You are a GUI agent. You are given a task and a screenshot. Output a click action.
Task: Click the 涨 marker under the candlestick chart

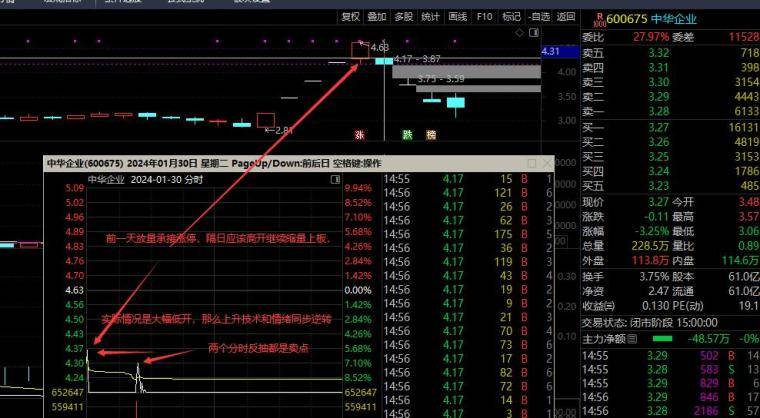(x=359, y=135)
